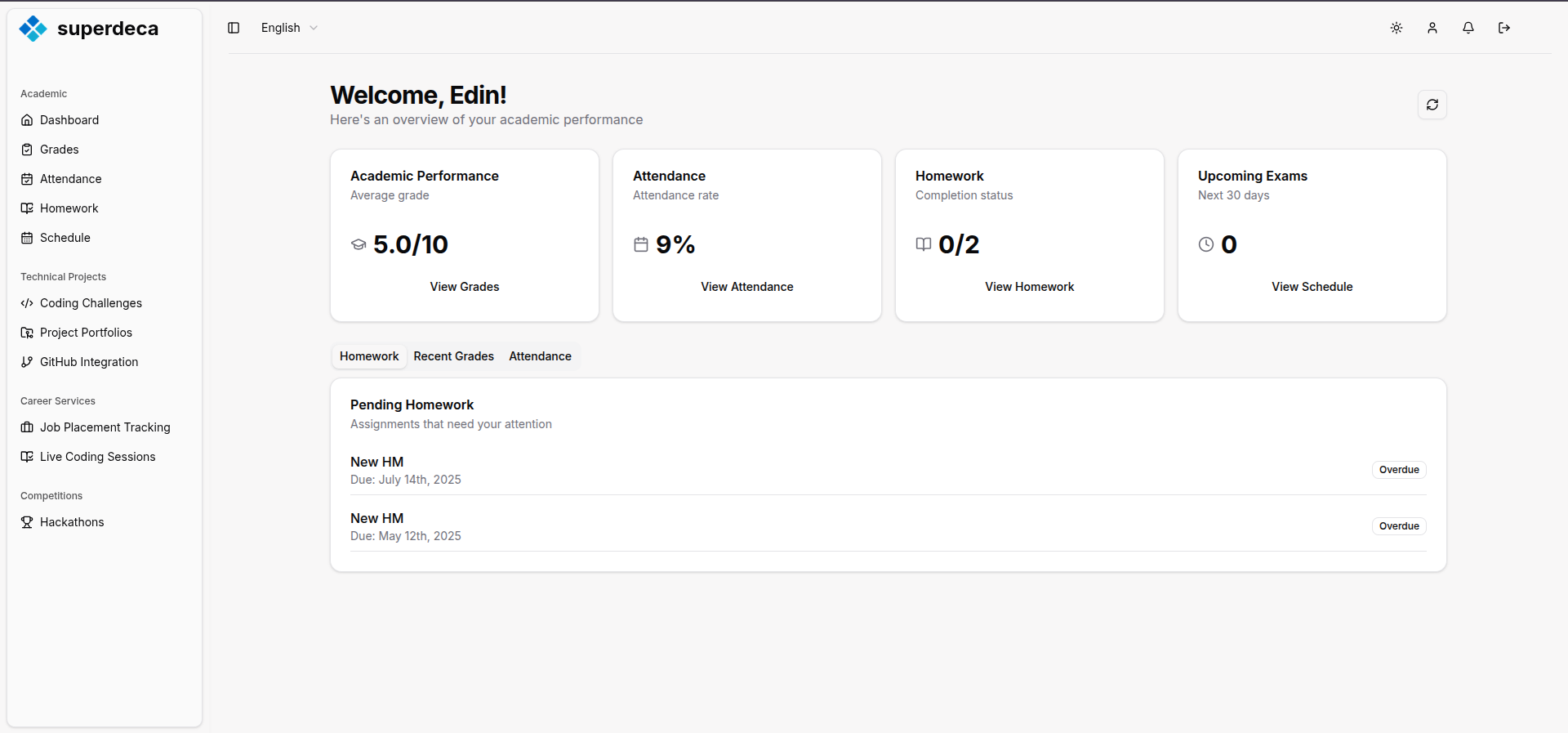Click the 0/2 homework completion value

point(959,244)
